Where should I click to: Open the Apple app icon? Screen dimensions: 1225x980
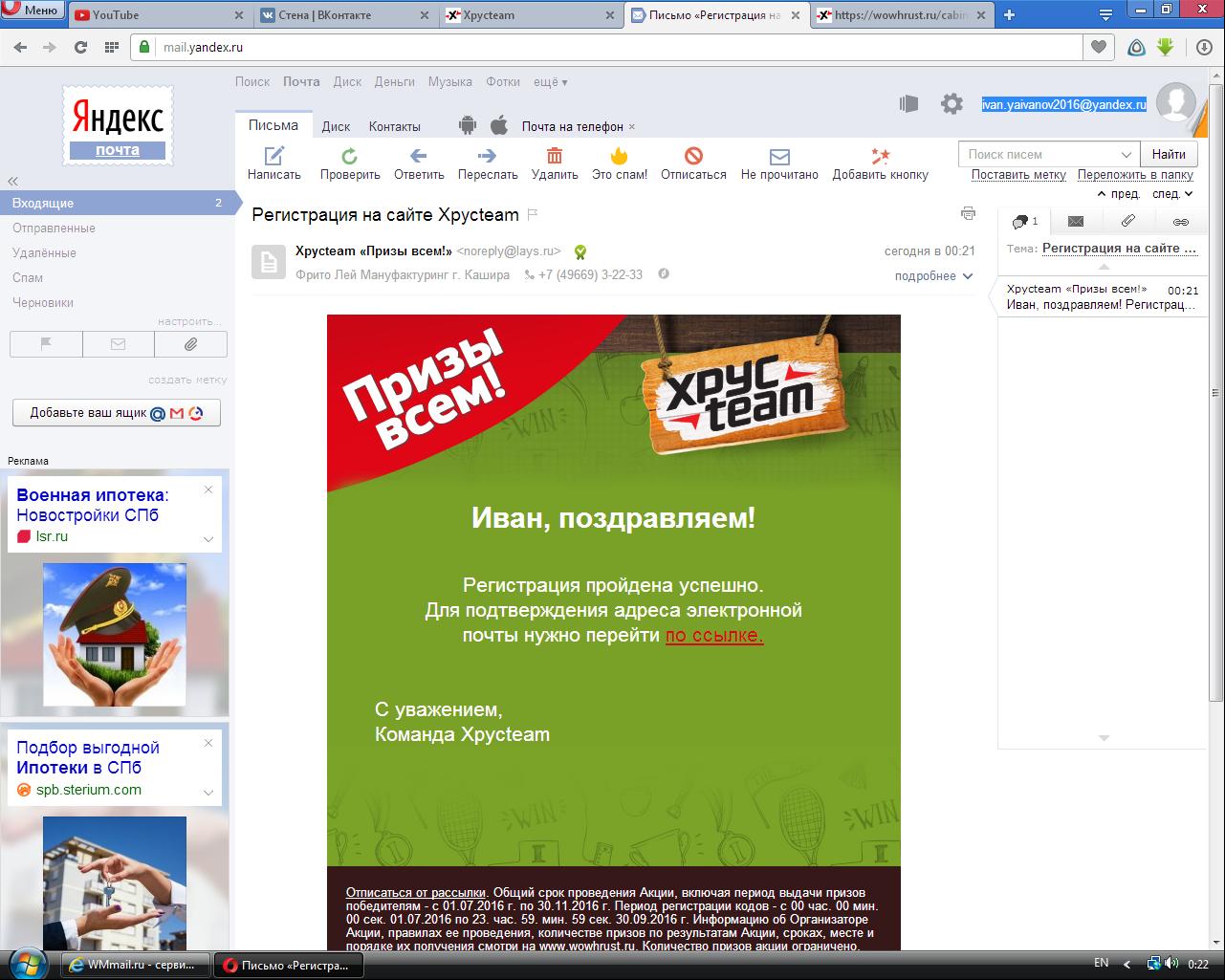498,125
